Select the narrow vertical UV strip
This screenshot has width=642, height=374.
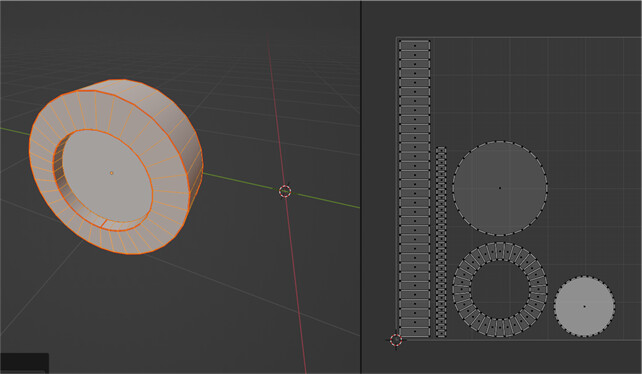(x=441, y=242)
